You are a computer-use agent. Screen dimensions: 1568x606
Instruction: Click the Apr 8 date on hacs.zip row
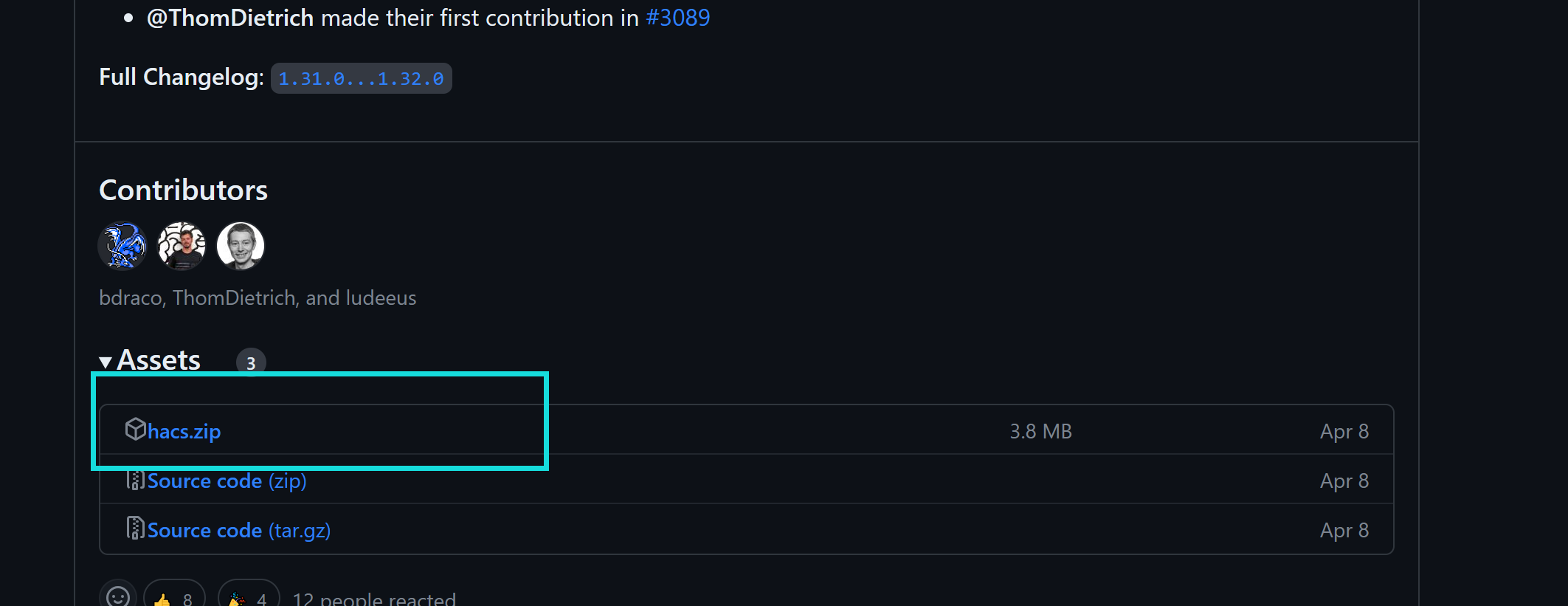pos(1344,432)
